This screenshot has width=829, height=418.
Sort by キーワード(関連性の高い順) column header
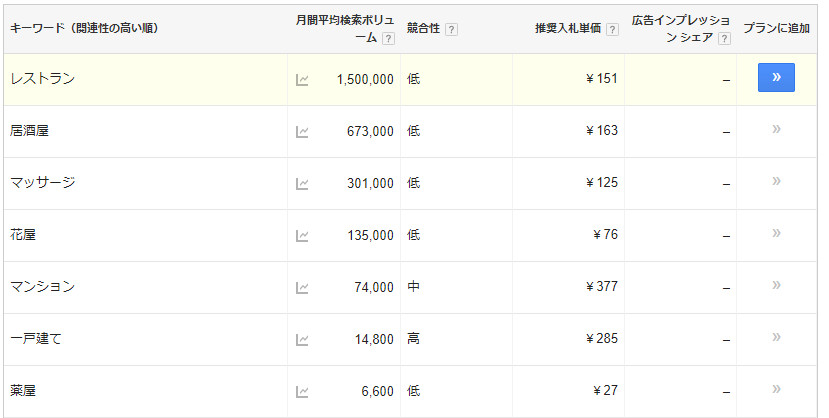84,29
